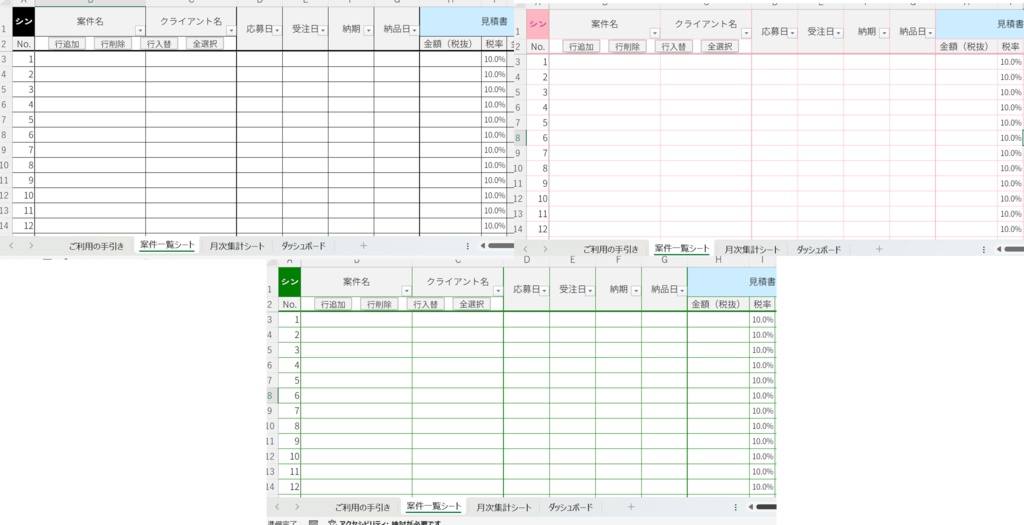
Task: Add a new sheet in the green-themed workbook
Action: 630,507
